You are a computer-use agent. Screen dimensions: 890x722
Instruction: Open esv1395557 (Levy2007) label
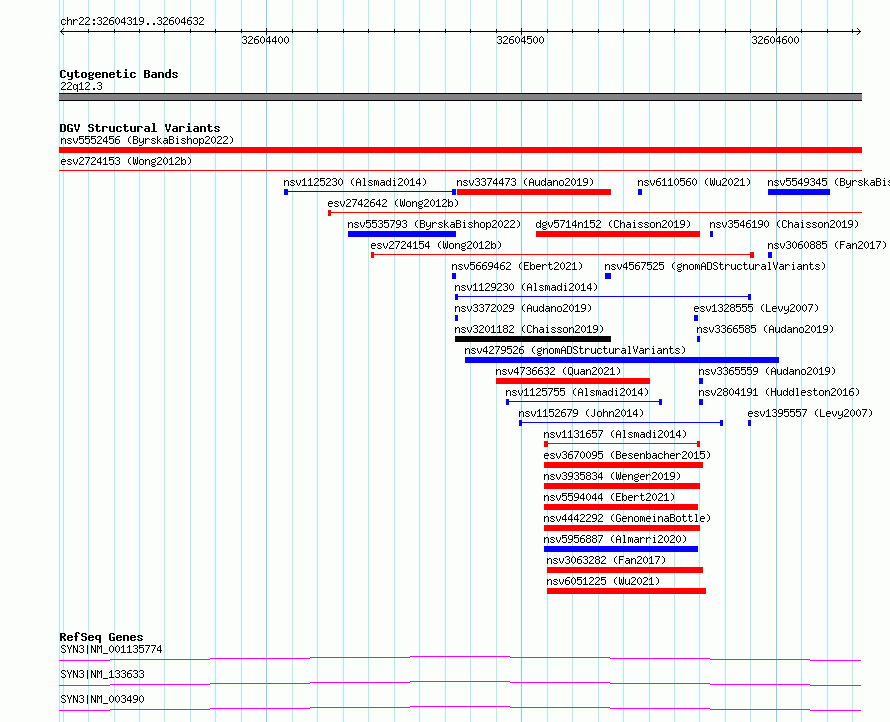click(x=810, y=413)
